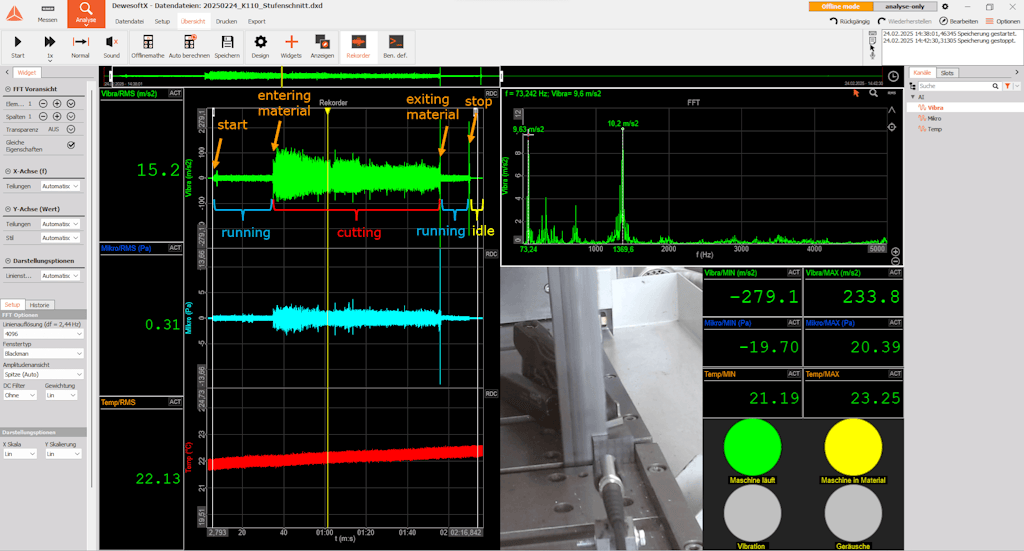Viewport: 1024px width, 551px height.
Task: Open Ben. def. custom display
Action: coord(395,46)
